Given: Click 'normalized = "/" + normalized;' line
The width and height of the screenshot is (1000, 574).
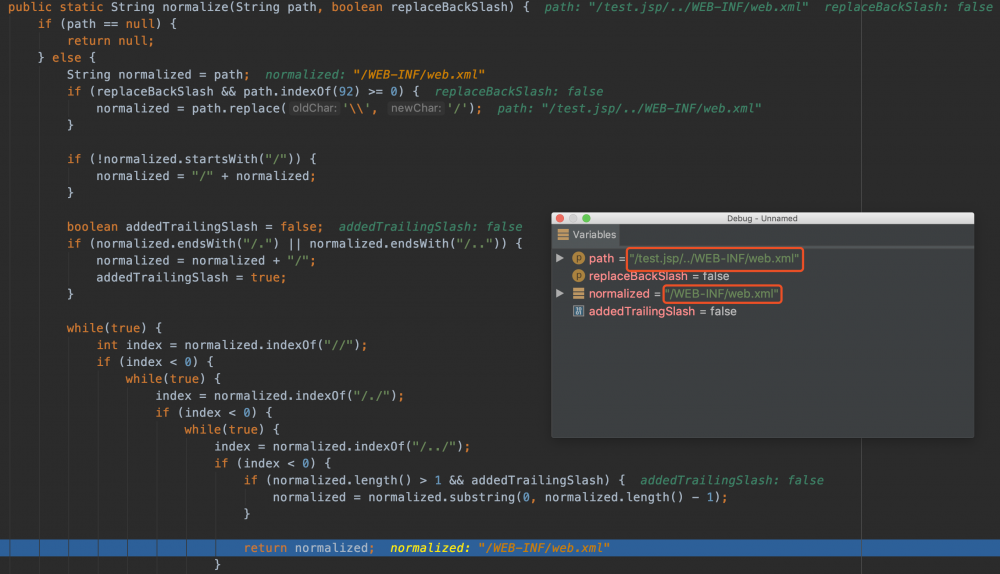Looking at the screenshot, I should point(206,176).
